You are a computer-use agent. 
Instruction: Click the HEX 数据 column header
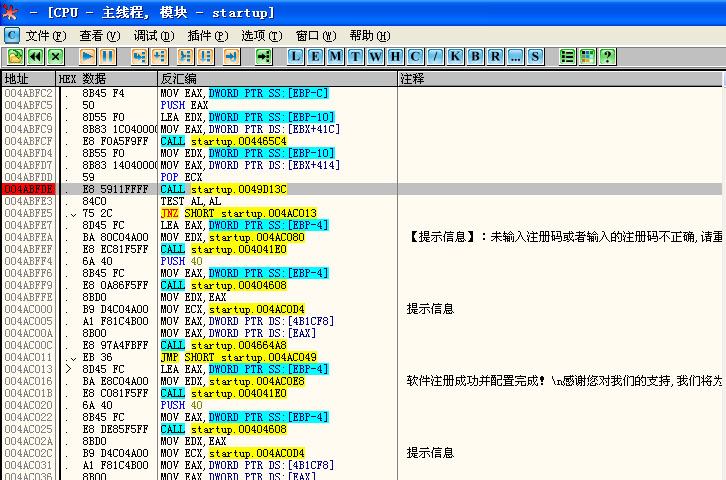pyautogui.click(x=107, y=79)
